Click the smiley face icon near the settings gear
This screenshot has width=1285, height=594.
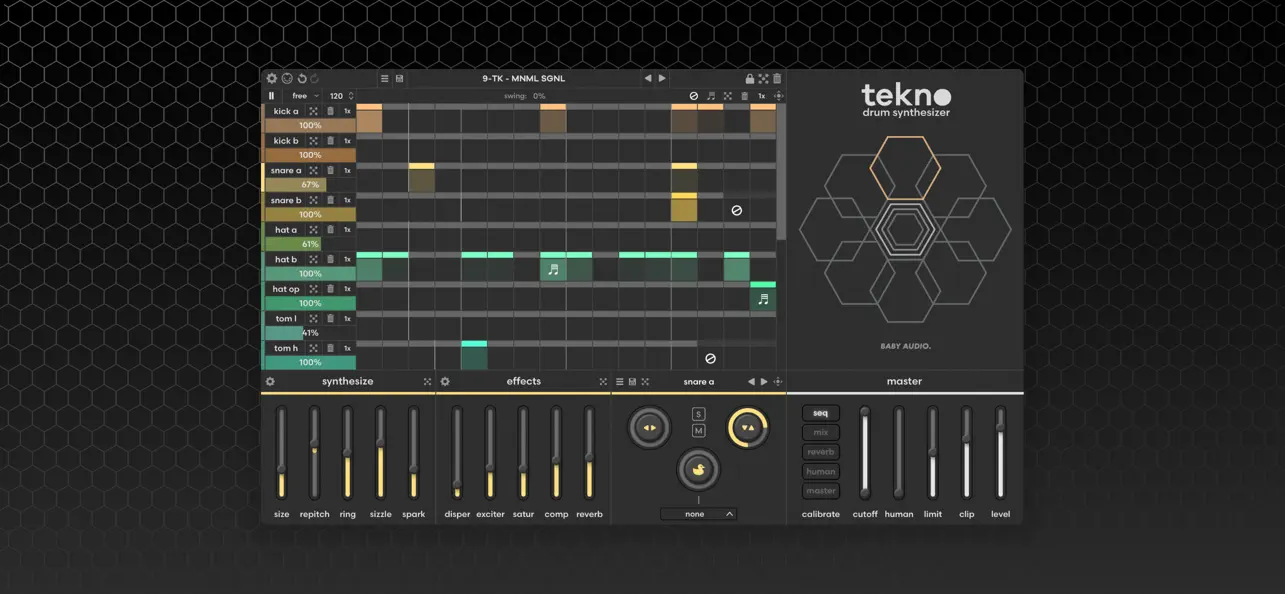pos(287,78)
